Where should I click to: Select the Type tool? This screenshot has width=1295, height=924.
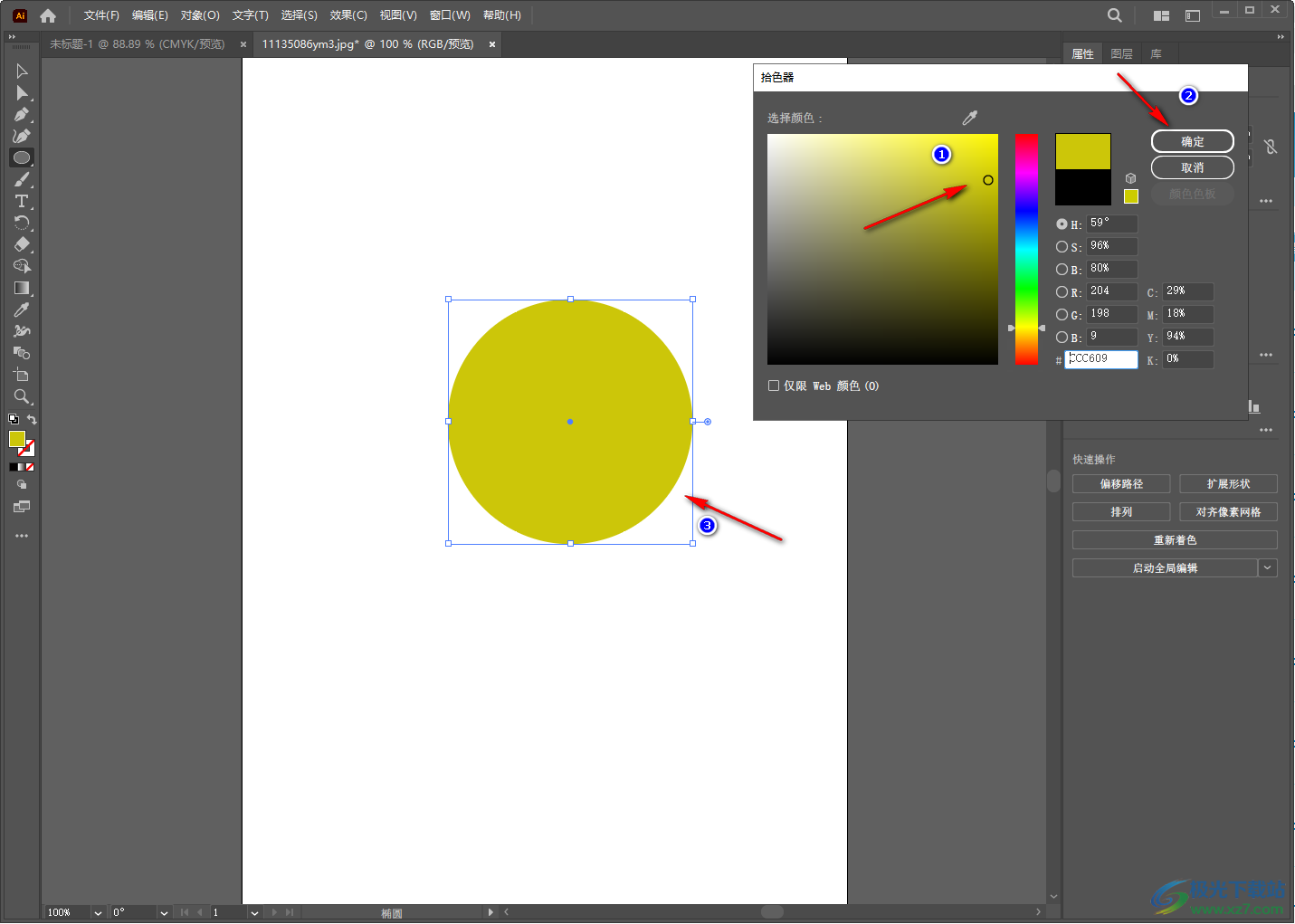coord(22,201)
